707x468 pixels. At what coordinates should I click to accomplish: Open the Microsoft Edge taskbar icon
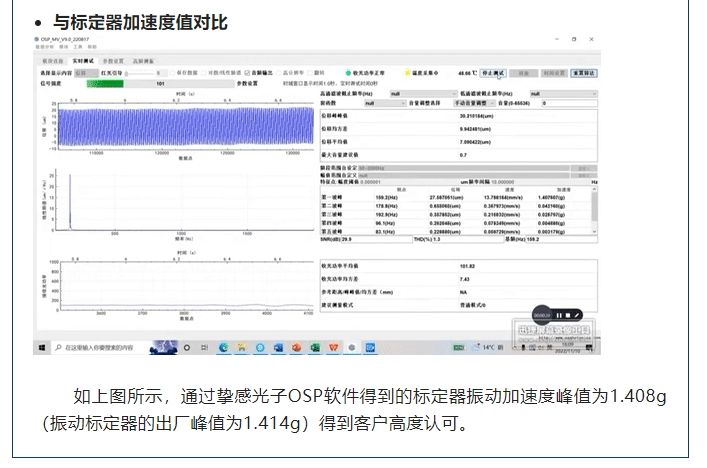tap(224, 347)
